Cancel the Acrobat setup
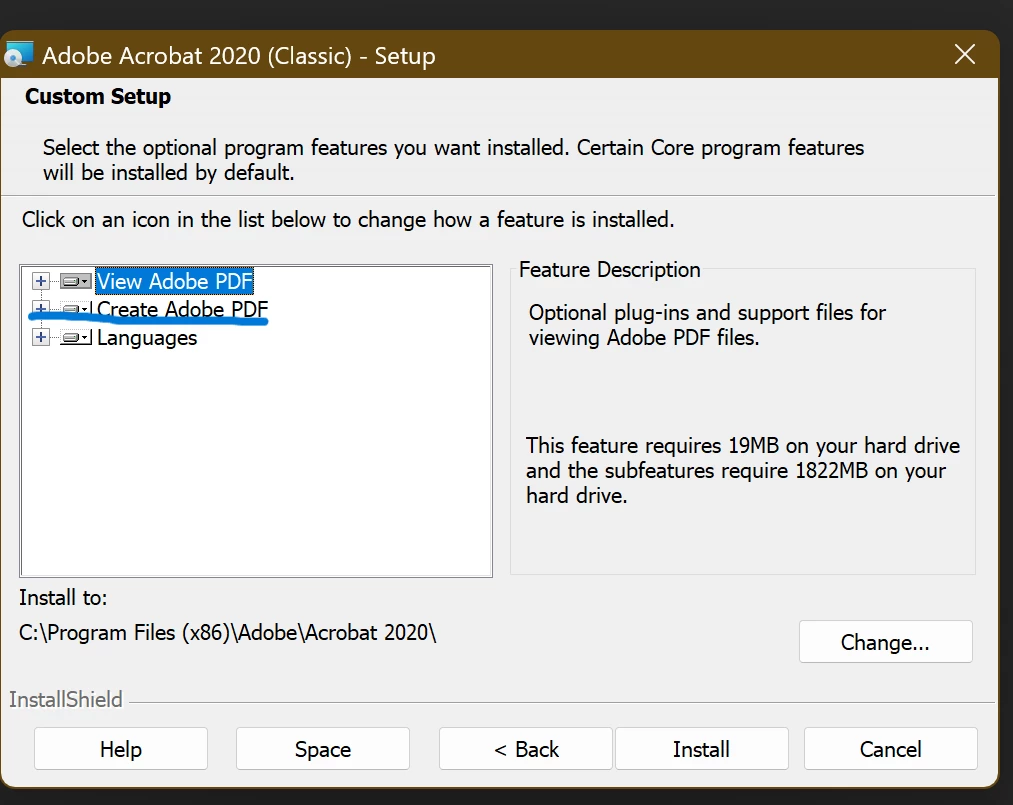The height and width of the screenshot is (805, 1013). [890, 749]
